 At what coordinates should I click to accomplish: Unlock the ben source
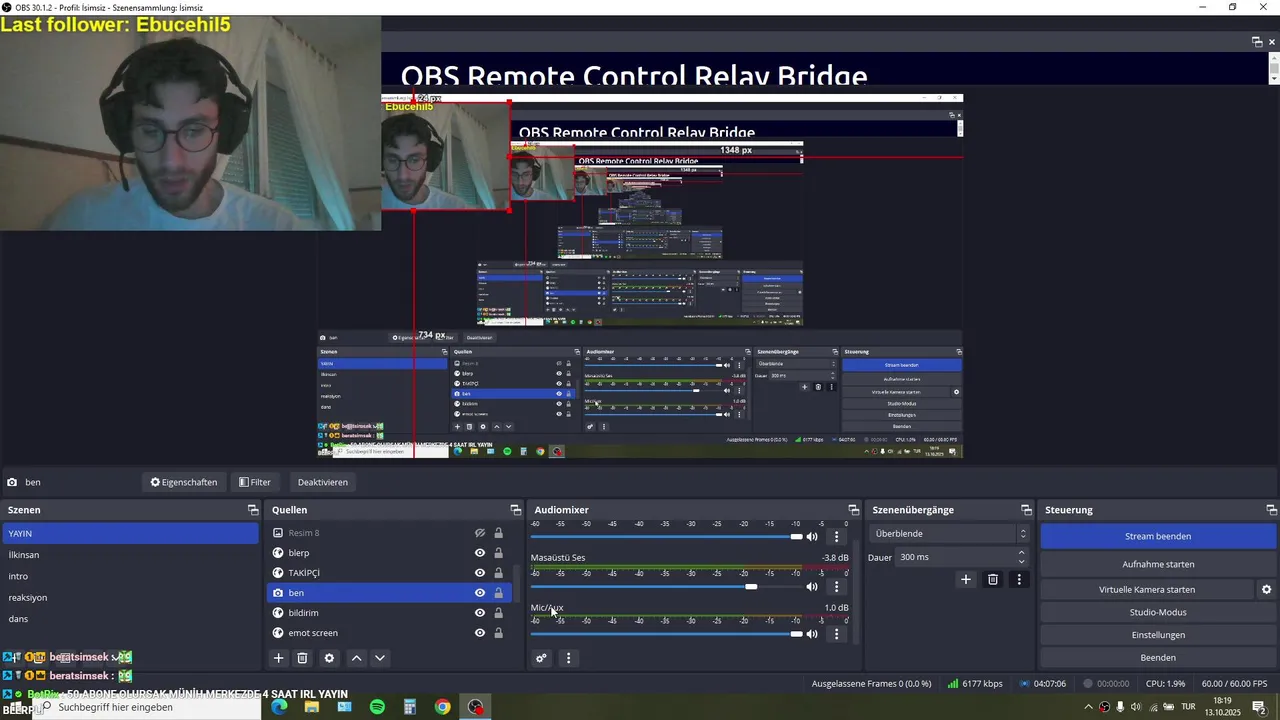point(499,593)
